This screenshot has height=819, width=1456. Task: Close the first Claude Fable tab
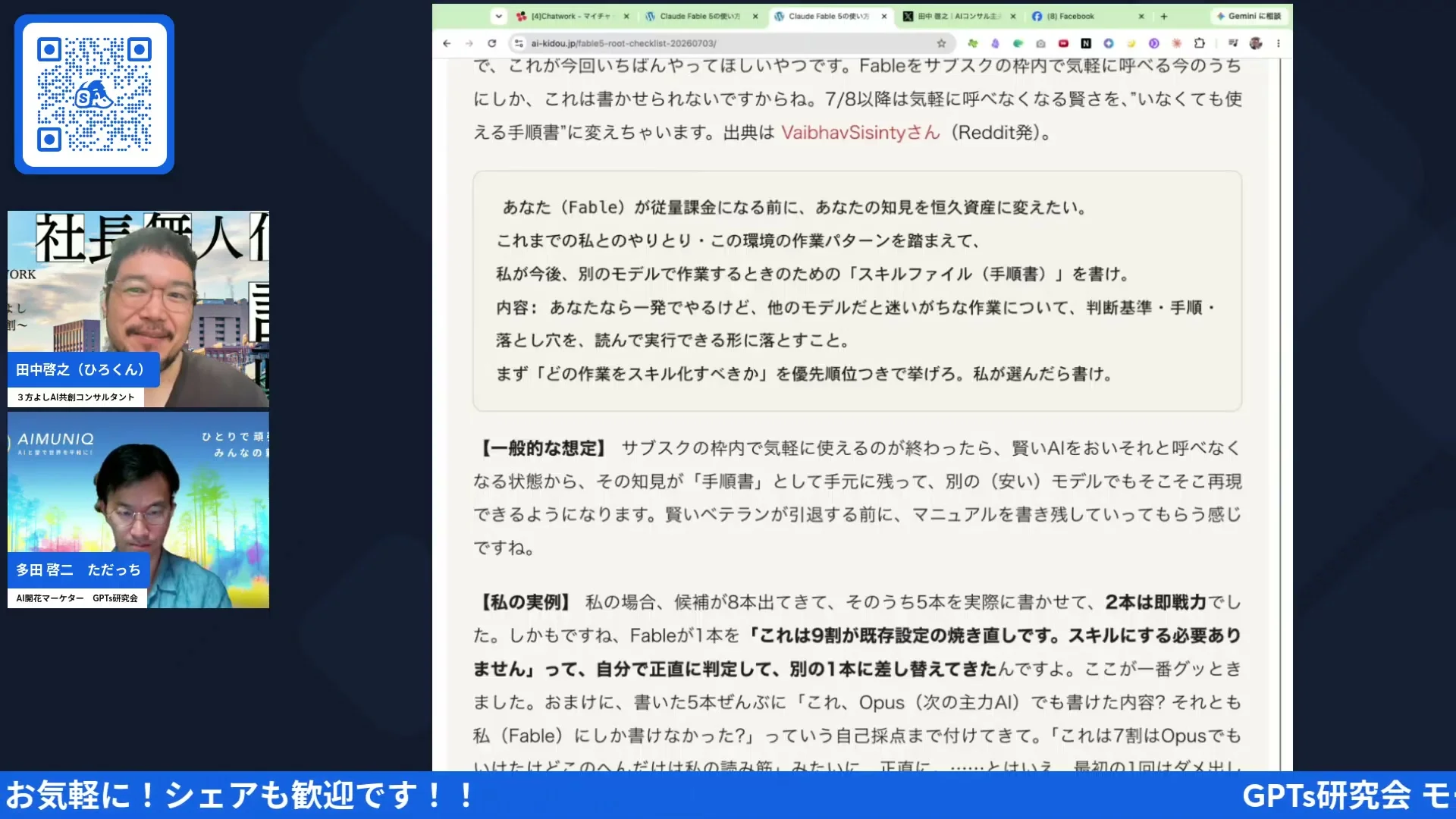tap(755, 16)
